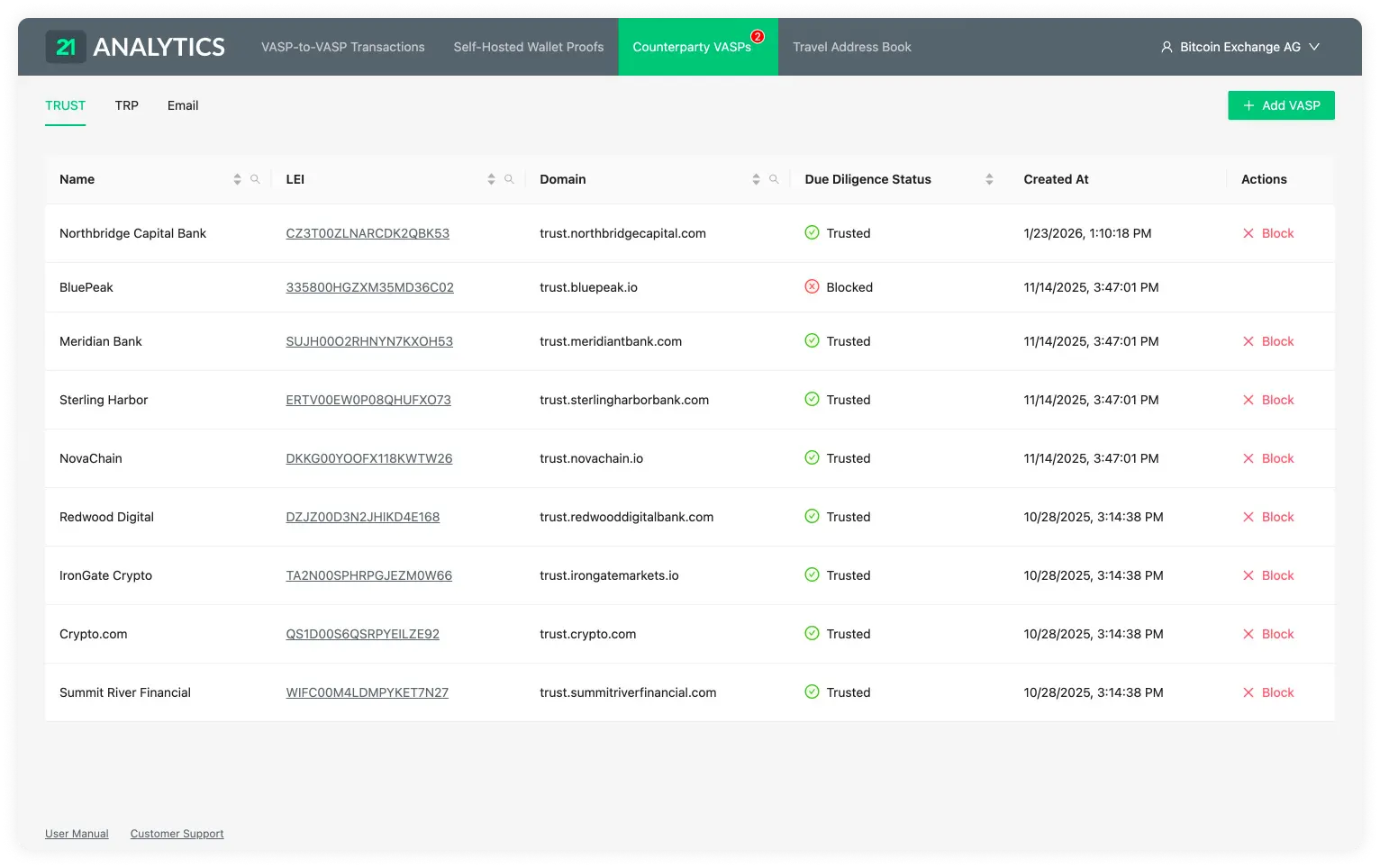The image size is (1380, 868).
Task: Open LEI link SUJH00O2RHNYN7KXOH53
Action: point(369,341)
